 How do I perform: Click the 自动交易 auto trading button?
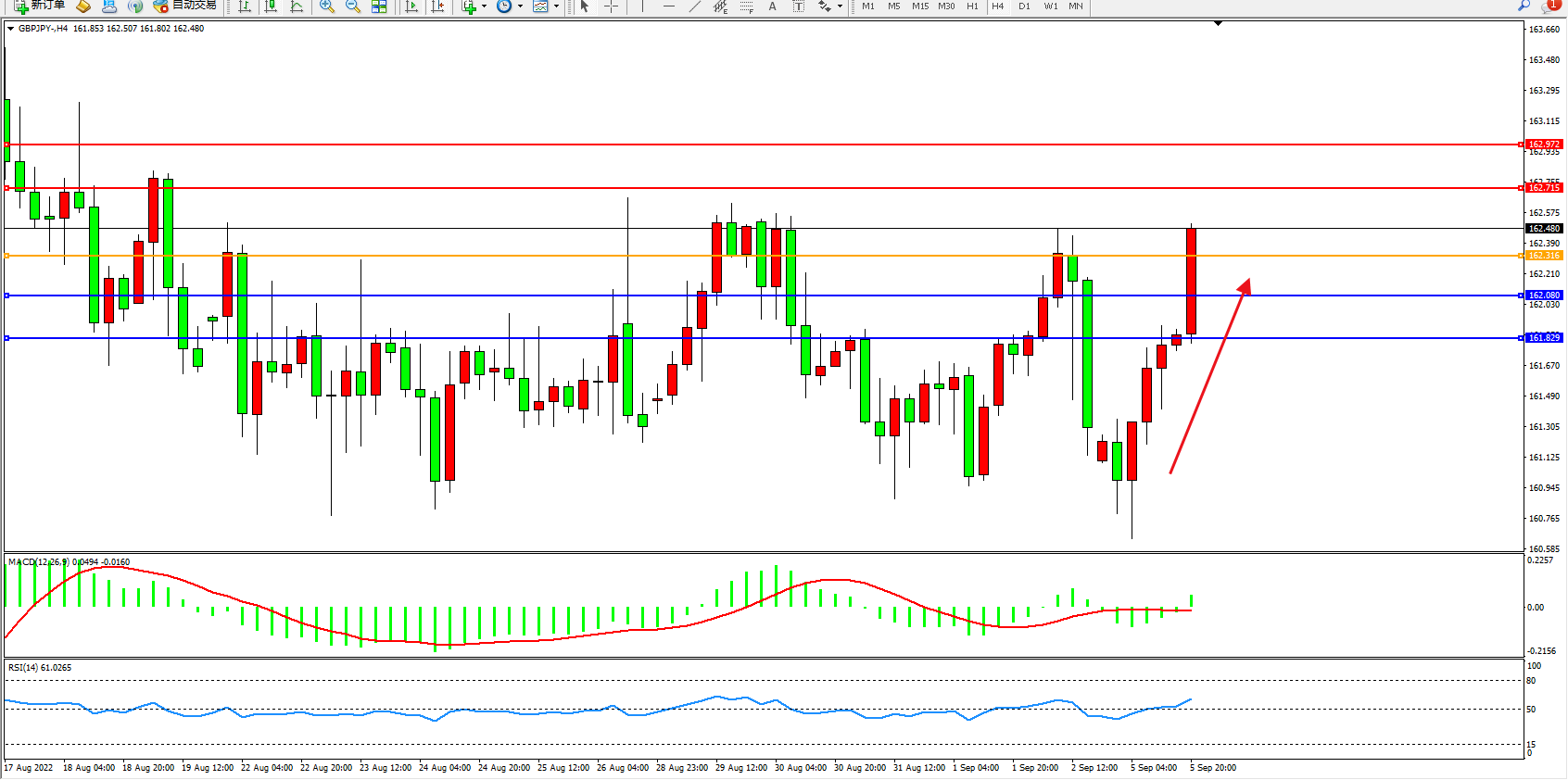tap(185, 6)
